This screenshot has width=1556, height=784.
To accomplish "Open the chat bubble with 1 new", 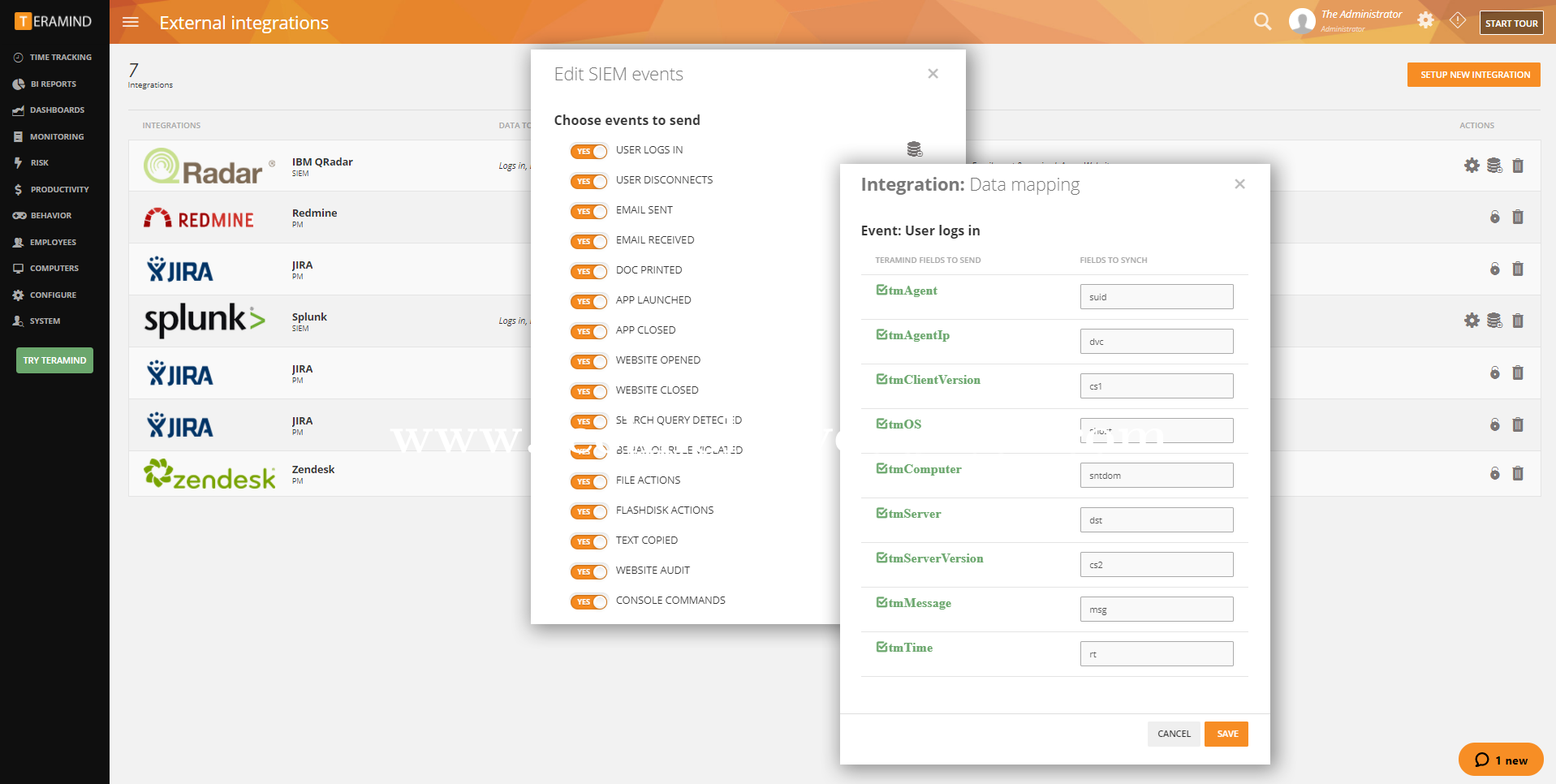I will coord(1501,760).
